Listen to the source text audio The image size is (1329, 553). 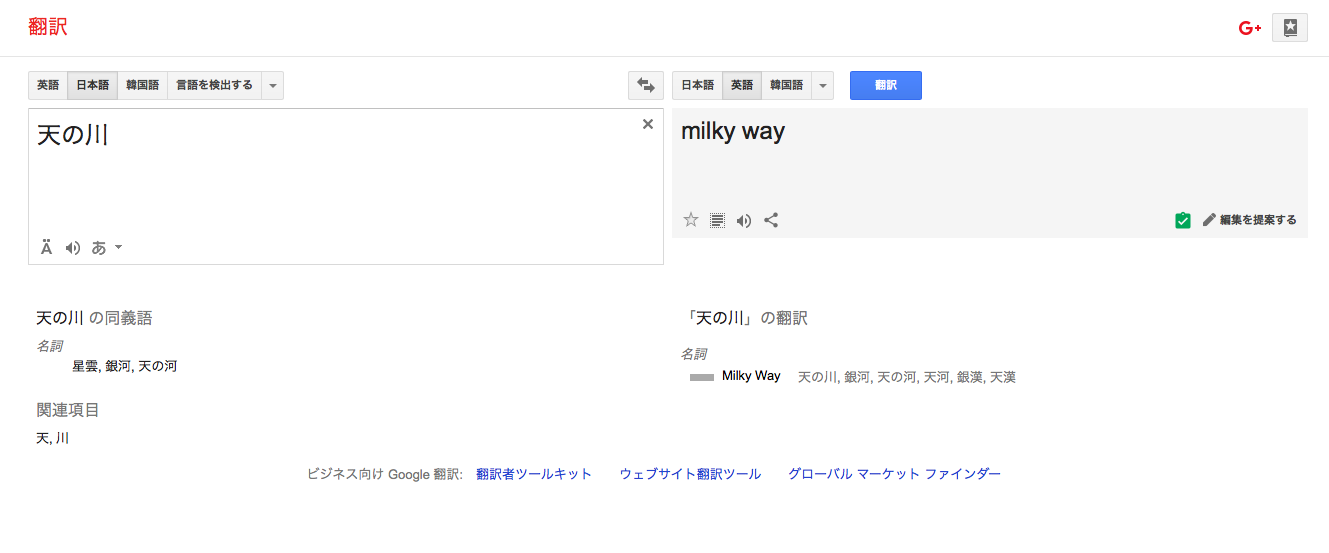click(73, 248)
